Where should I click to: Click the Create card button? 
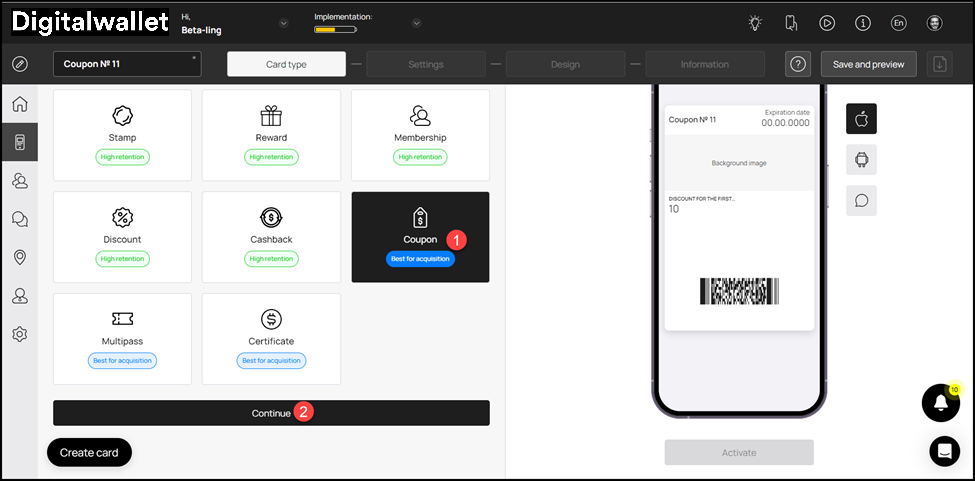click(x=89, y=452)
